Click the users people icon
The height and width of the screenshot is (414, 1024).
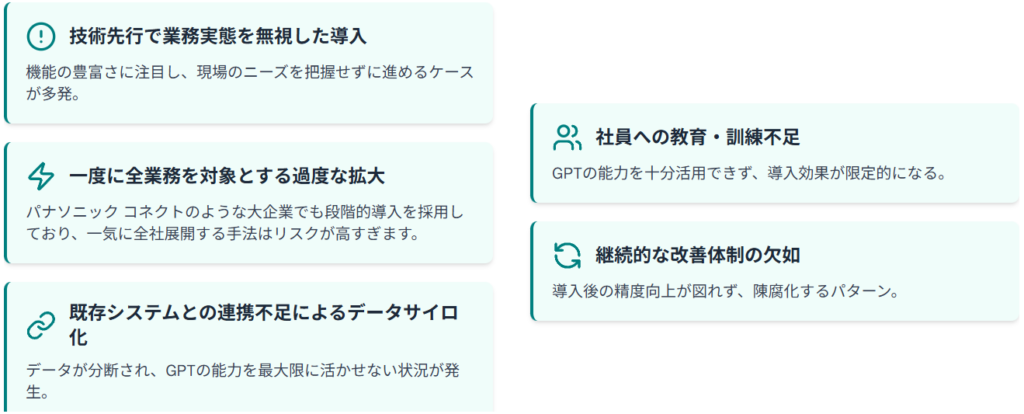(x=566, y=137)
